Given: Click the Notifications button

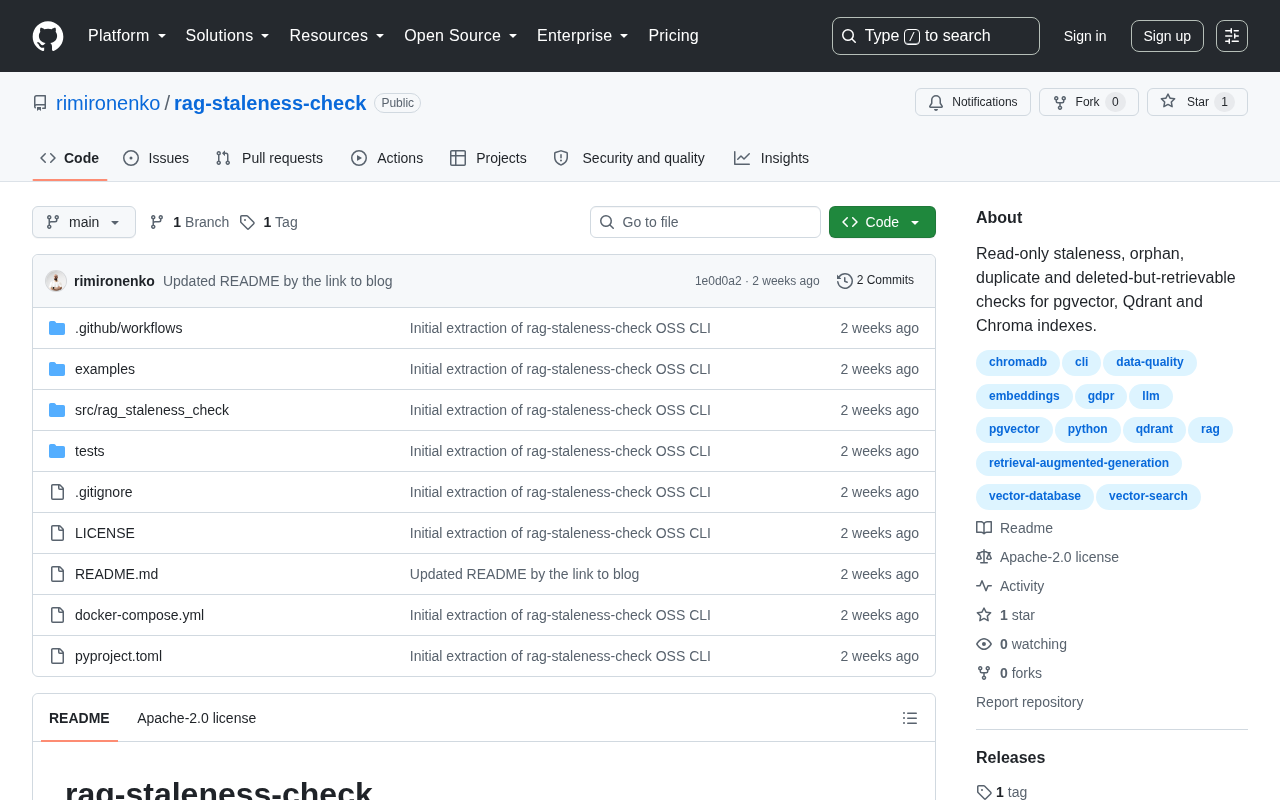Looking at the screenshot, I should tap(973, 102).
